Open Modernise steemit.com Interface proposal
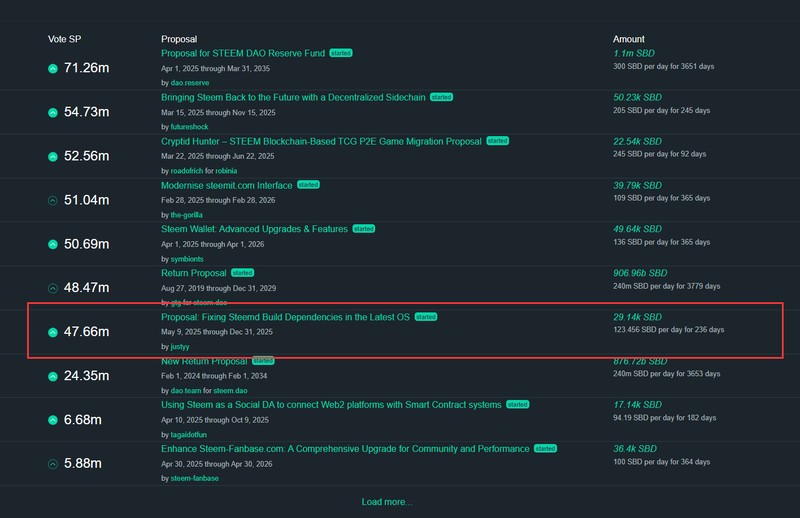This screenshot has height=518, width=800. pyautogui.click(x=227, y=185)
